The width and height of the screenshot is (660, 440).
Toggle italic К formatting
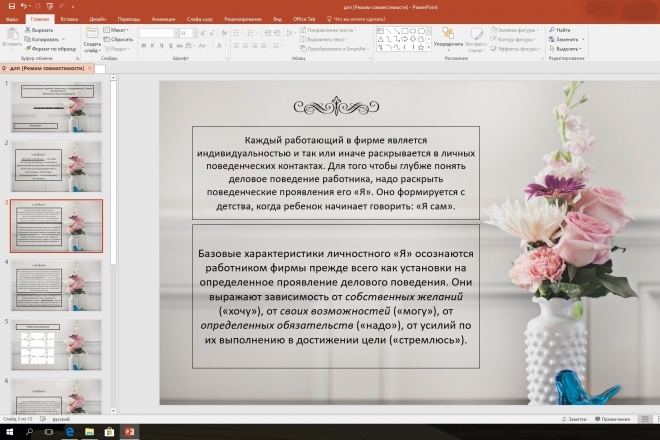coord(152,45)
